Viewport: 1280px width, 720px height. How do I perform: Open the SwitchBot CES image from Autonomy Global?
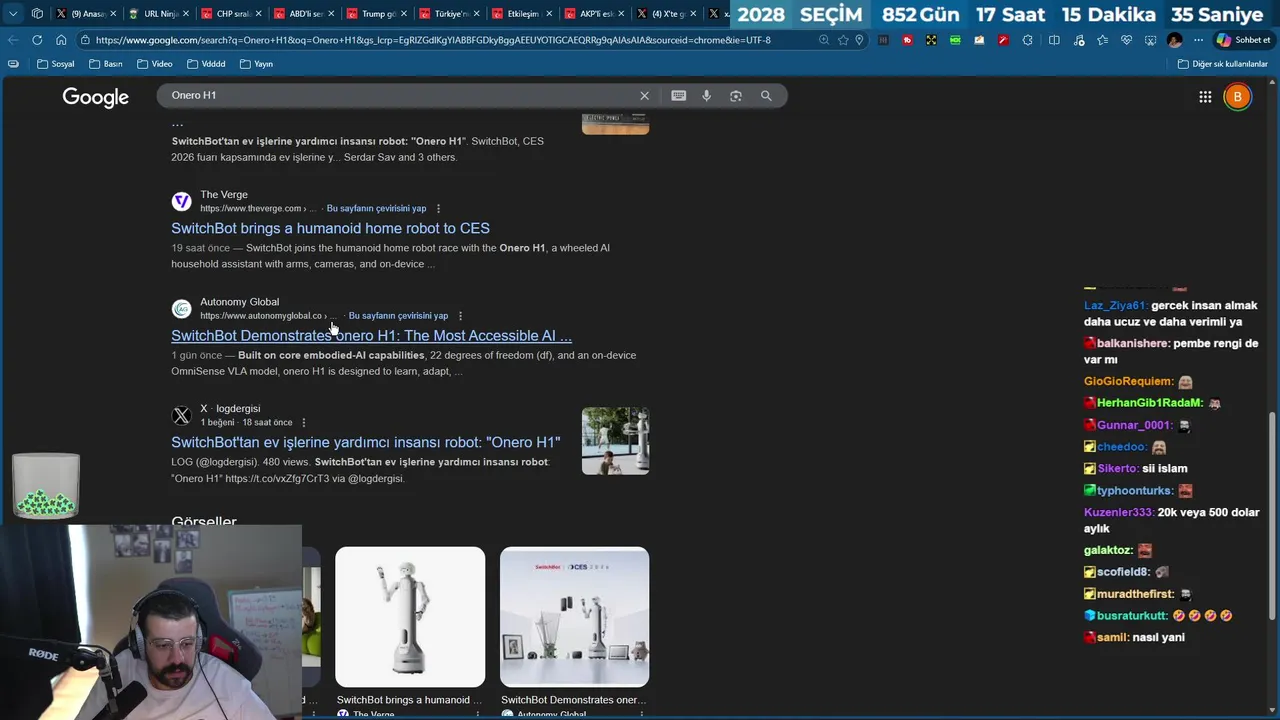(574, 617)
